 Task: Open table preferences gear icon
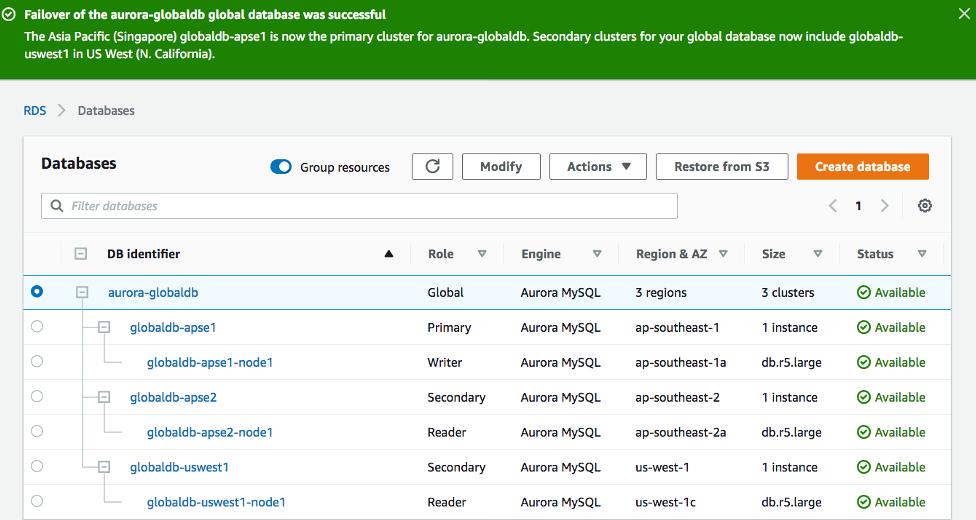click(x=925, y=206)
